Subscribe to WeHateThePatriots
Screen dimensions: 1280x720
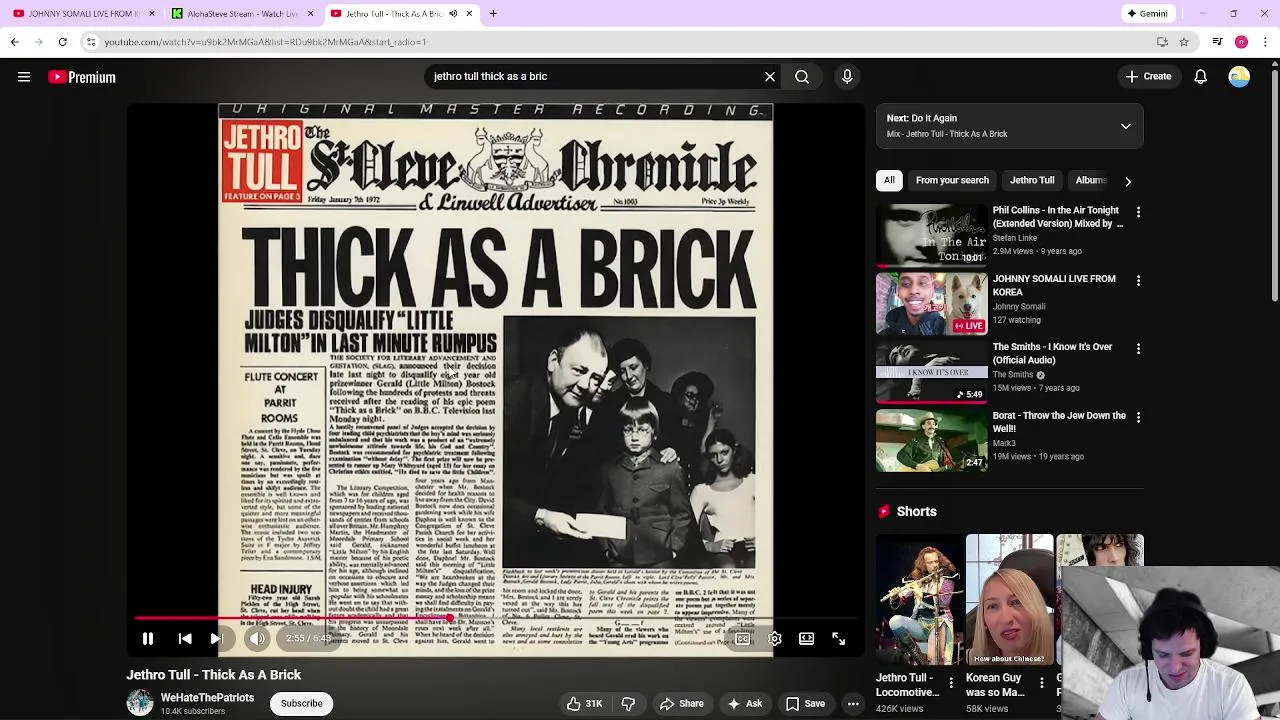[x=301, y=703]
